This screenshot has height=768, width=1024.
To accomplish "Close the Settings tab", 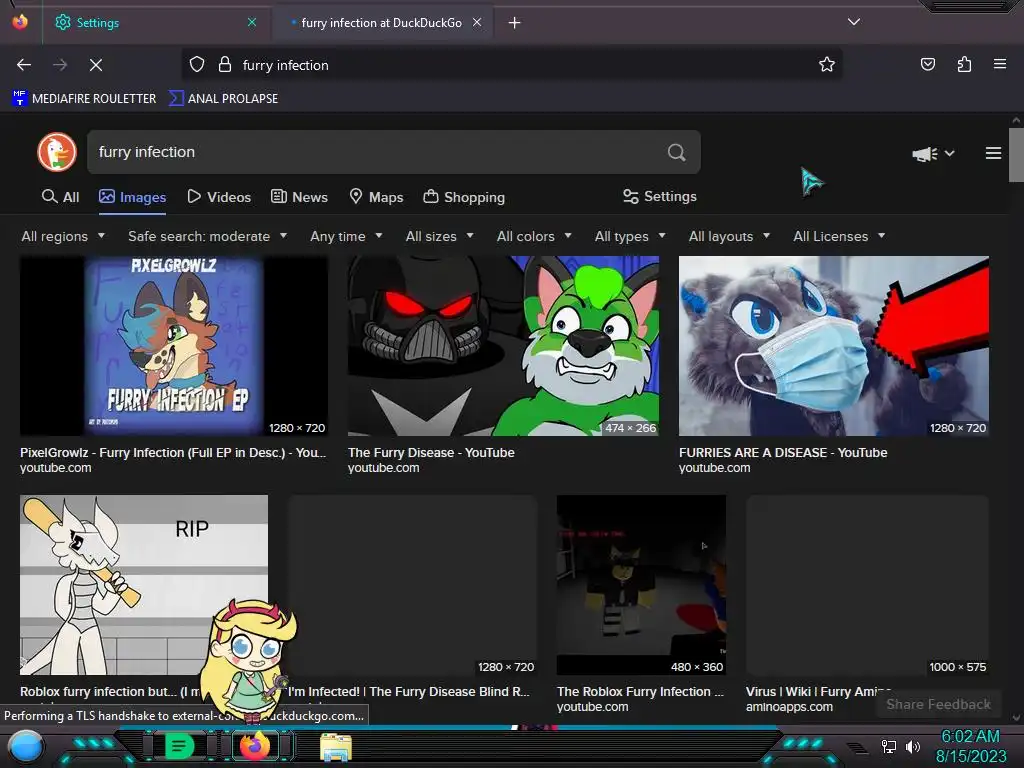I will pyautogui.click(x=252, y=22).
